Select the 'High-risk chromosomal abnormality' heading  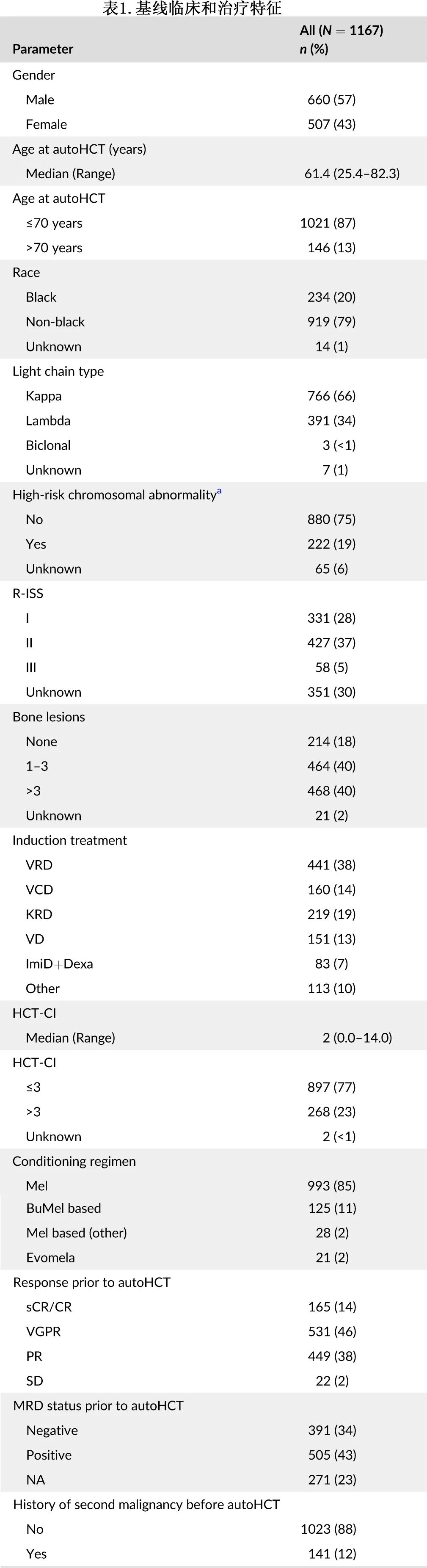114,495
